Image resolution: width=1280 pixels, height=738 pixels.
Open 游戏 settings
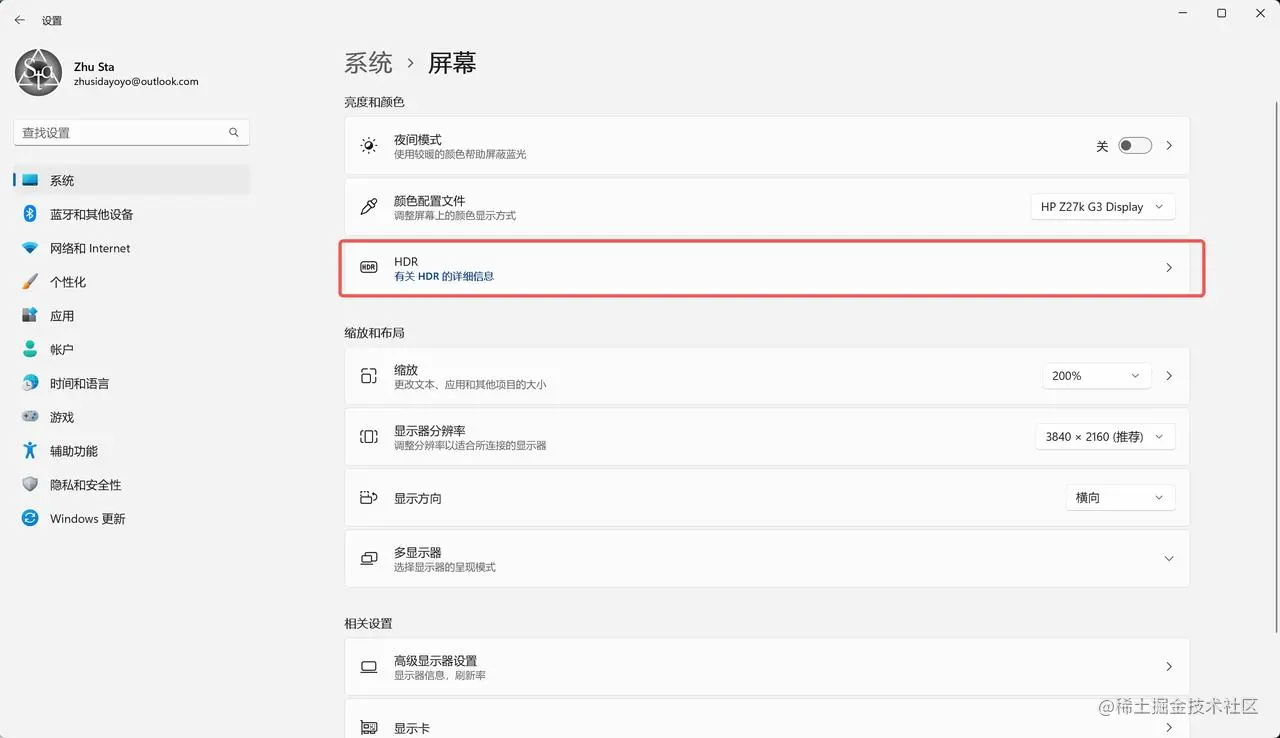(x=62, y=417)
